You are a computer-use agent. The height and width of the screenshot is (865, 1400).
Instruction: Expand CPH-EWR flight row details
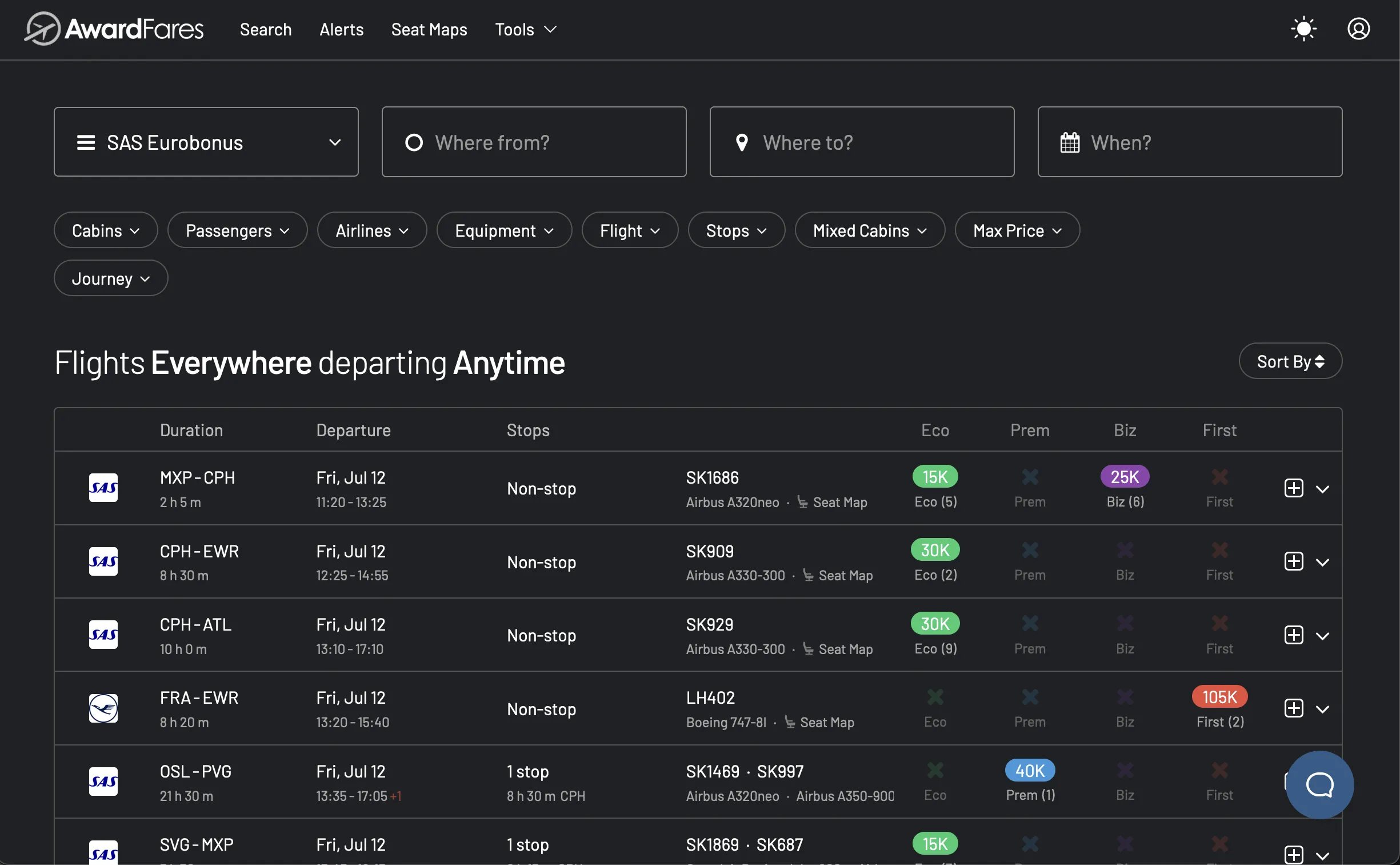(x=1322, y=563)
